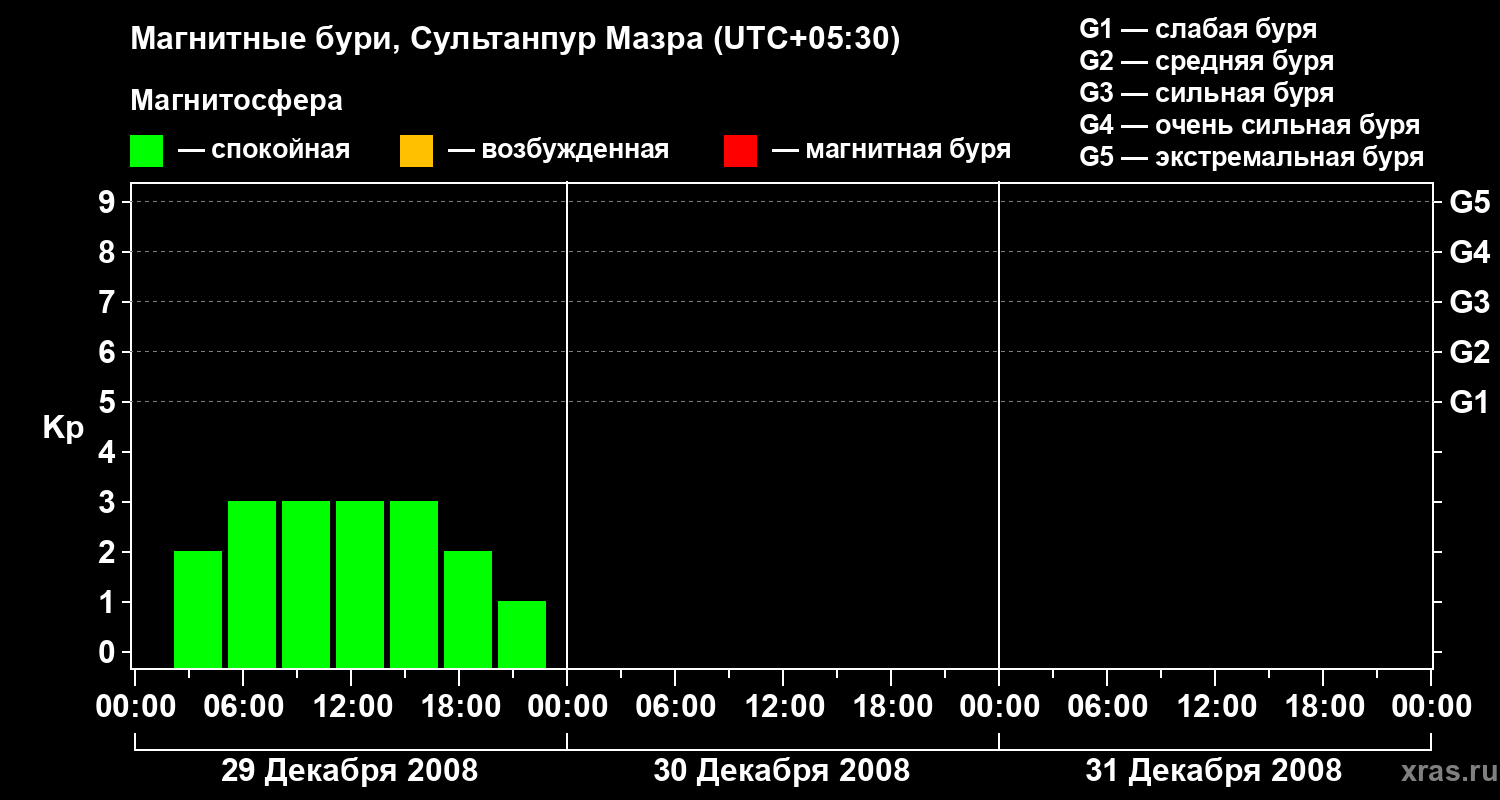This screenshot has width=1500, height=800.
Task: Click the red 'магнитная буря' legend swatch
Action: click(740, 151)
